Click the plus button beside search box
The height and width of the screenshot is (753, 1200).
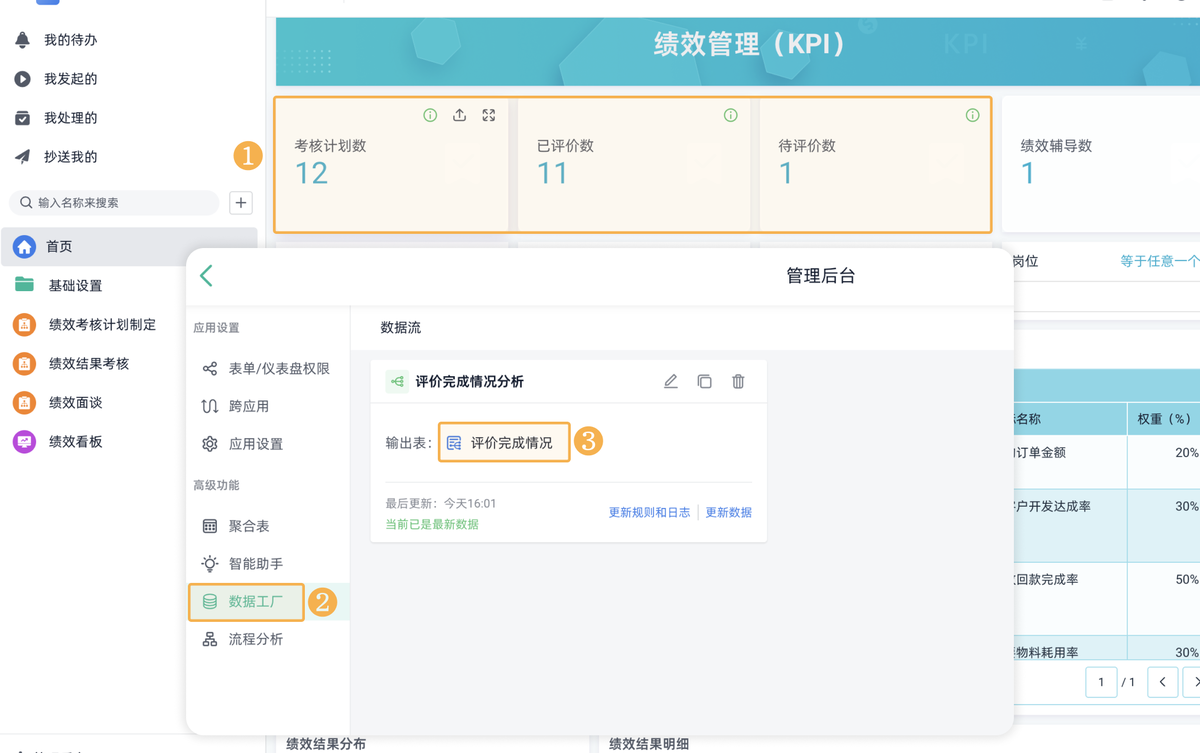coord(241,203)
